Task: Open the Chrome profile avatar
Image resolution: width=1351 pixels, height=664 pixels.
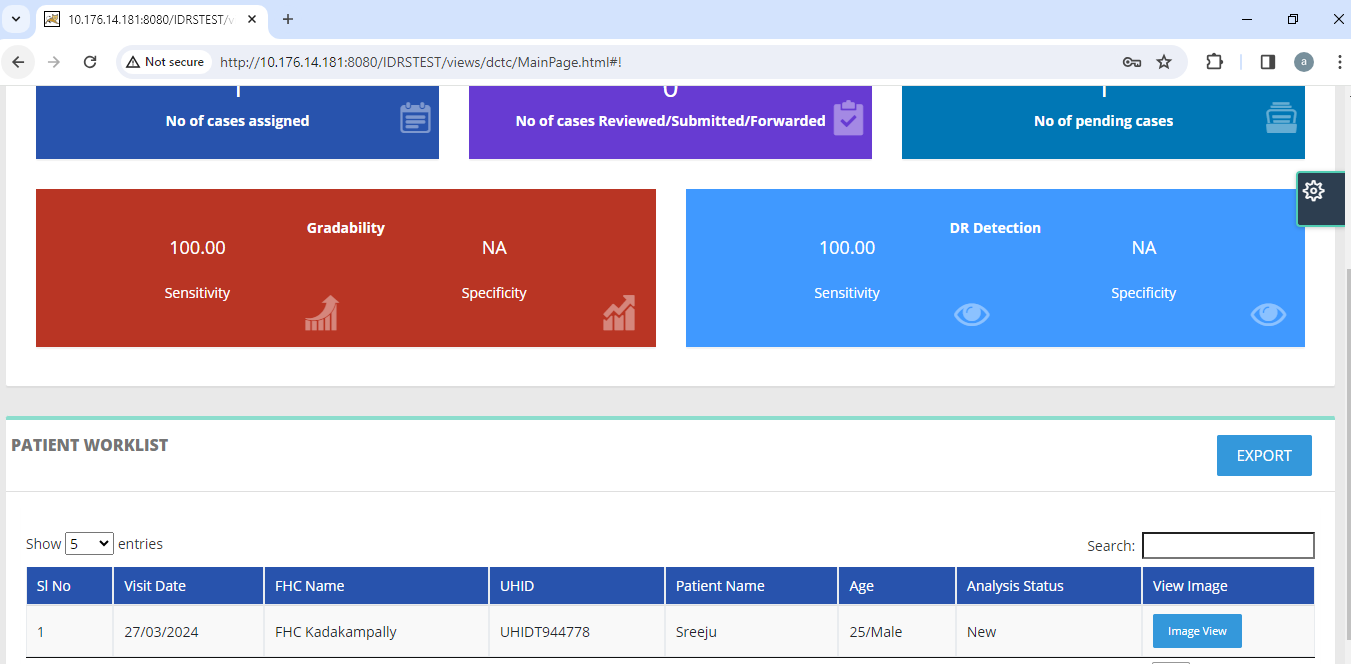Action: [1303, 62]
